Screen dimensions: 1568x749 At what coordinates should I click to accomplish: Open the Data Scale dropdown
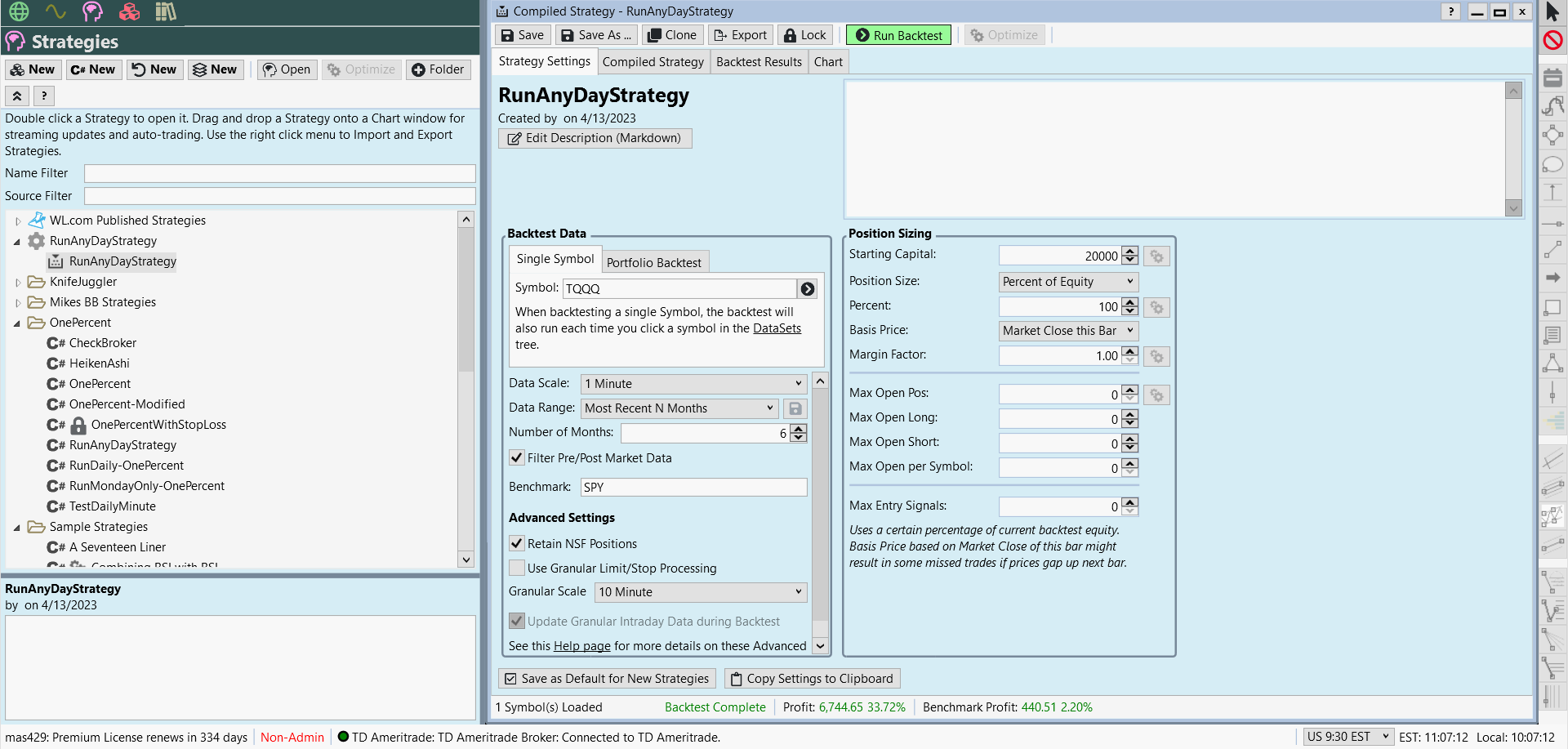tap(693, 384)
